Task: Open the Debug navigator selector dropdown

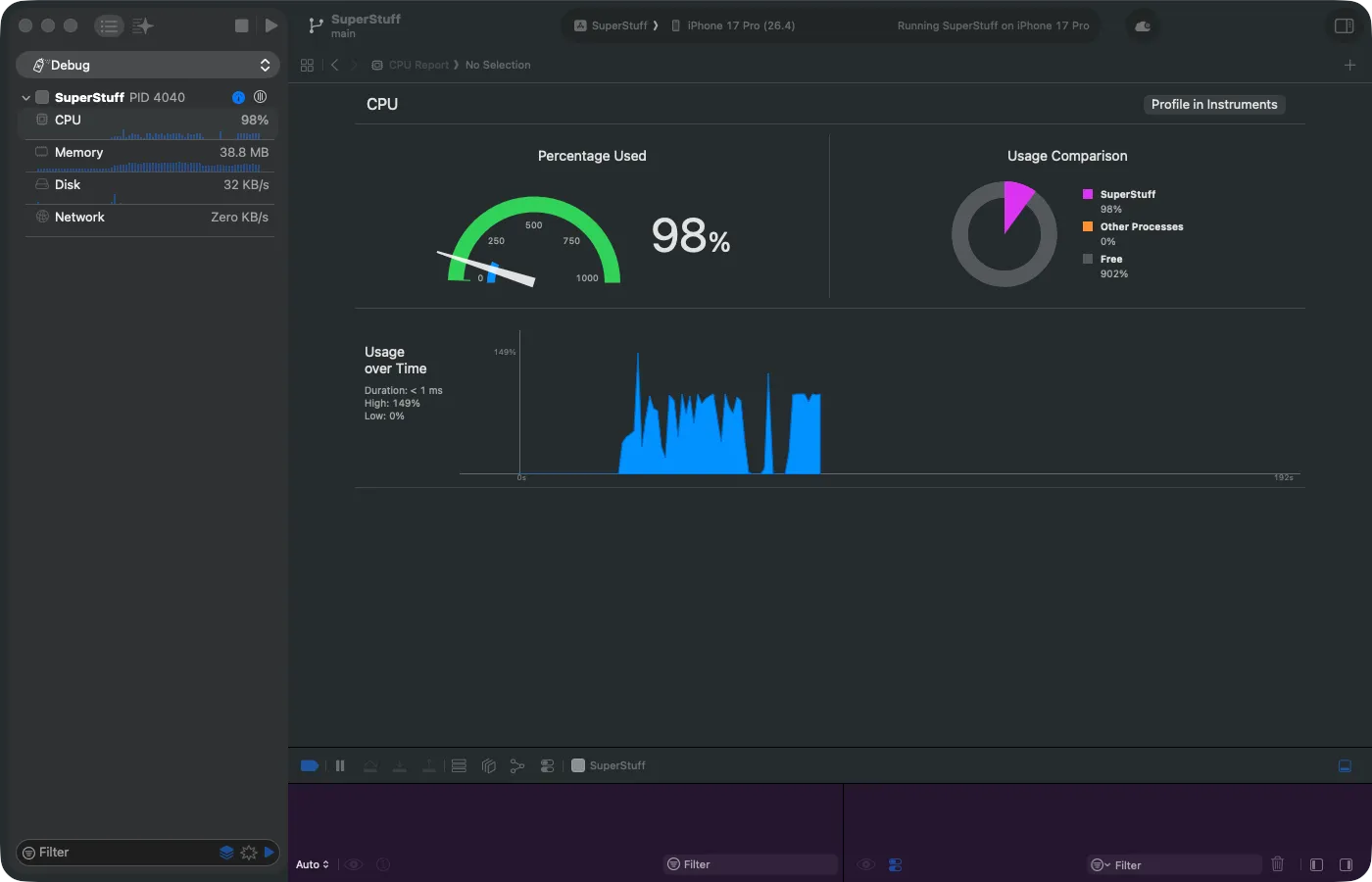Action: [x=148, y=65]
